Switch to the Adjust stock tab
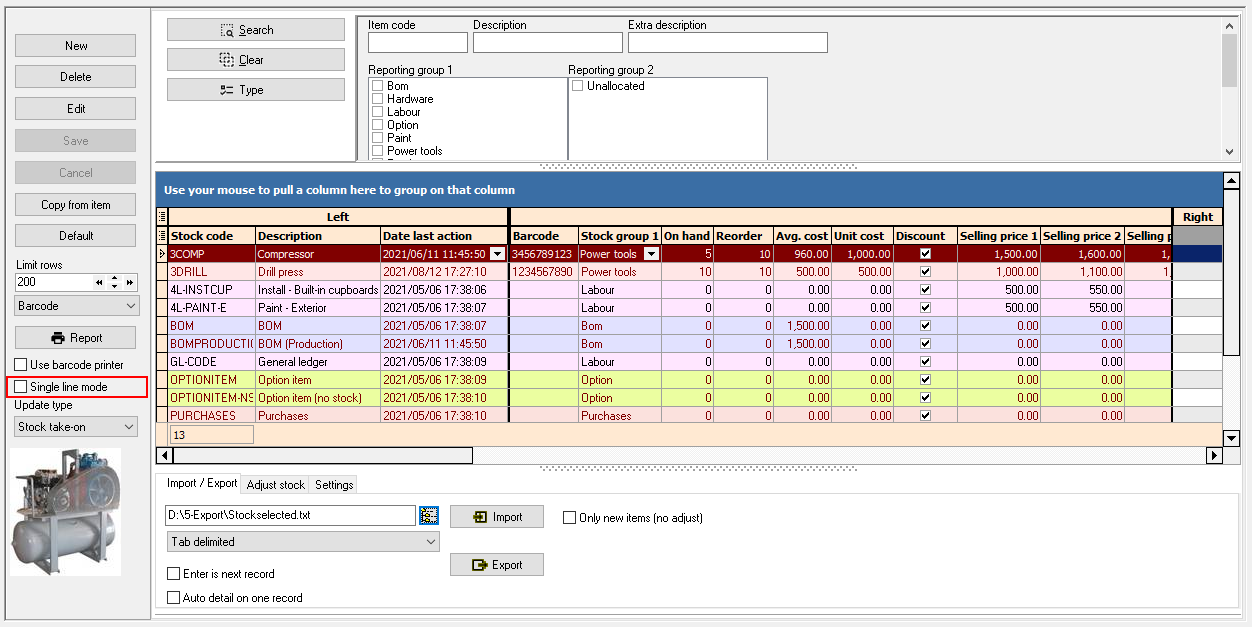The image size is (1252, 627). click(x=276, y=485)
